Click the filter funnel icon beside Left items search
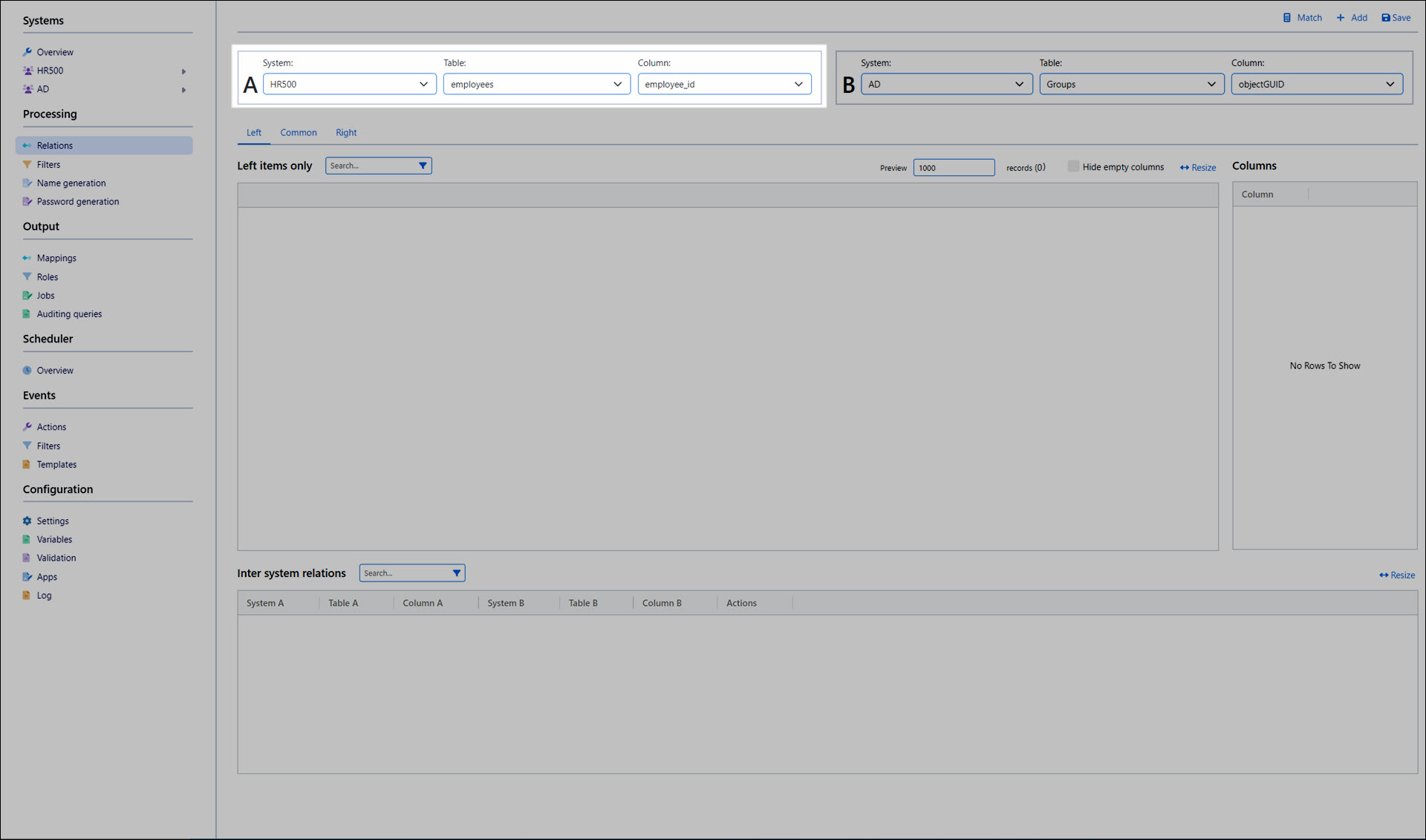 423,166
